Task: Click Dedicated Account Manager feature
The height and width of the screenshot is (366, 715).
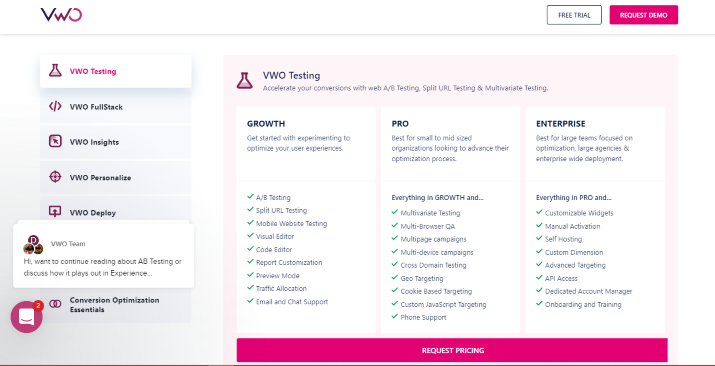Action: 588,291
